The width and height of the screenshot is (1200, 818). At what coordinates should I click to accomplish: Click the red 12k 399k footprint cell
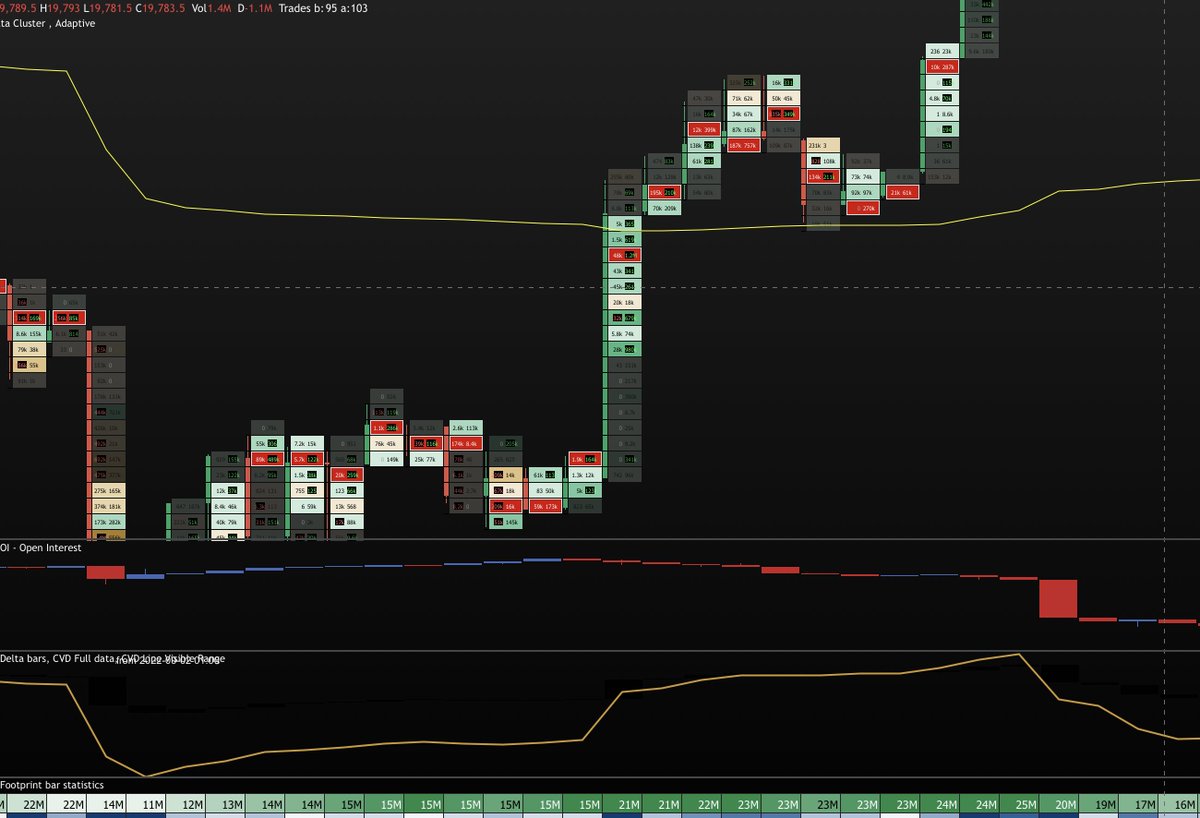coord(703,130)
